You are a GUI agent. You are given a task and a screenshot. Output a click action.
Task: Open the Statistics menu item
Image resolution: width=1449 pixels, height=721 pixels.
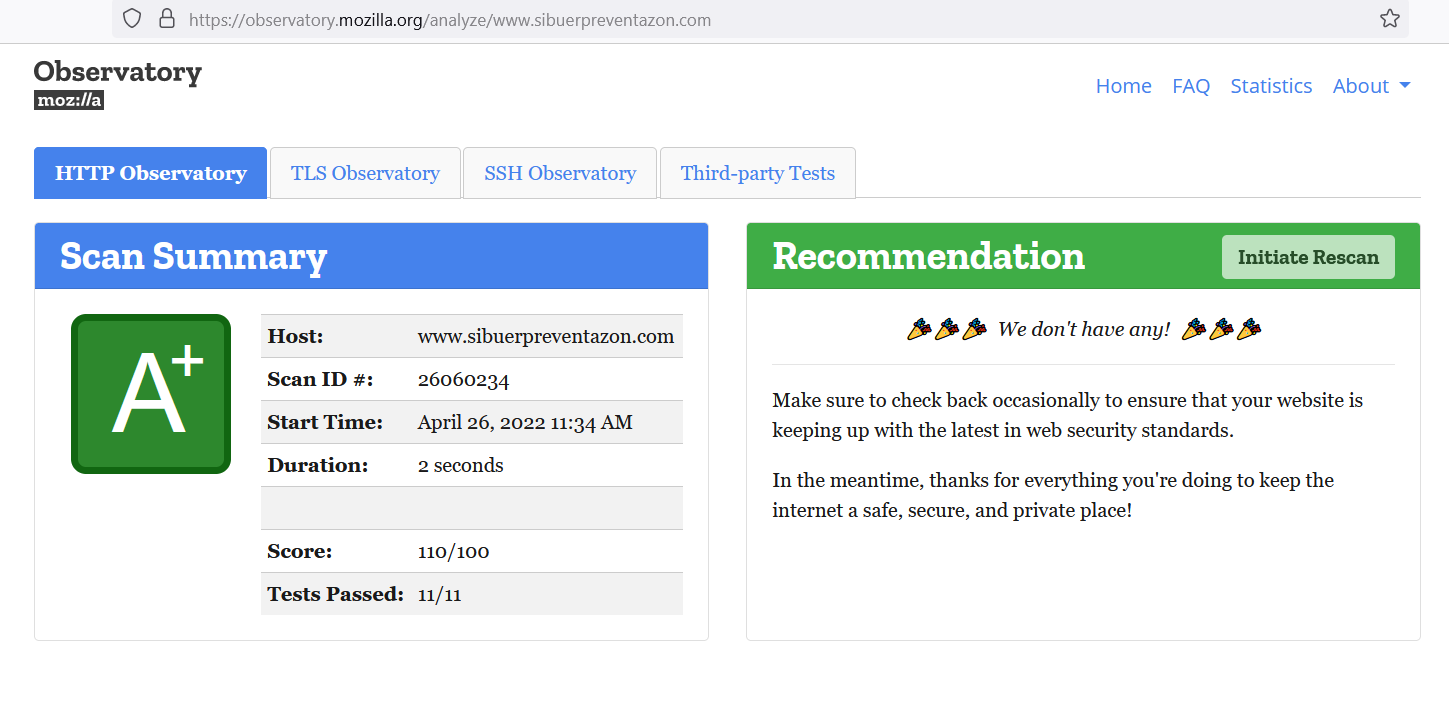pos(1271,86)
